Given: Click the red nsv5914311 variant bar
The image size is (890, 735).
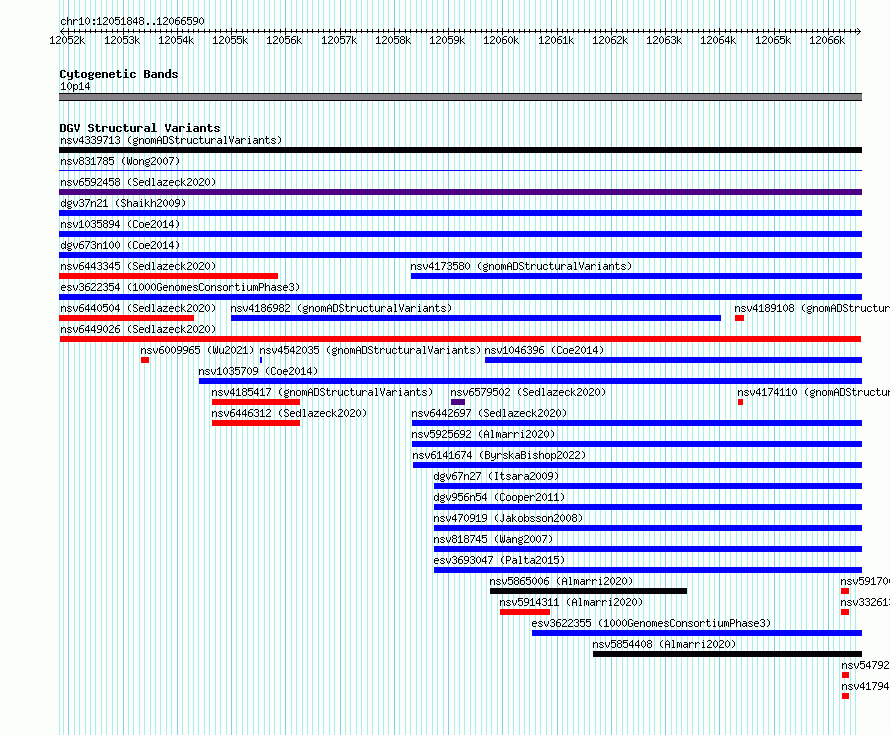Looking at the screenshot, I should coord(525,612).
